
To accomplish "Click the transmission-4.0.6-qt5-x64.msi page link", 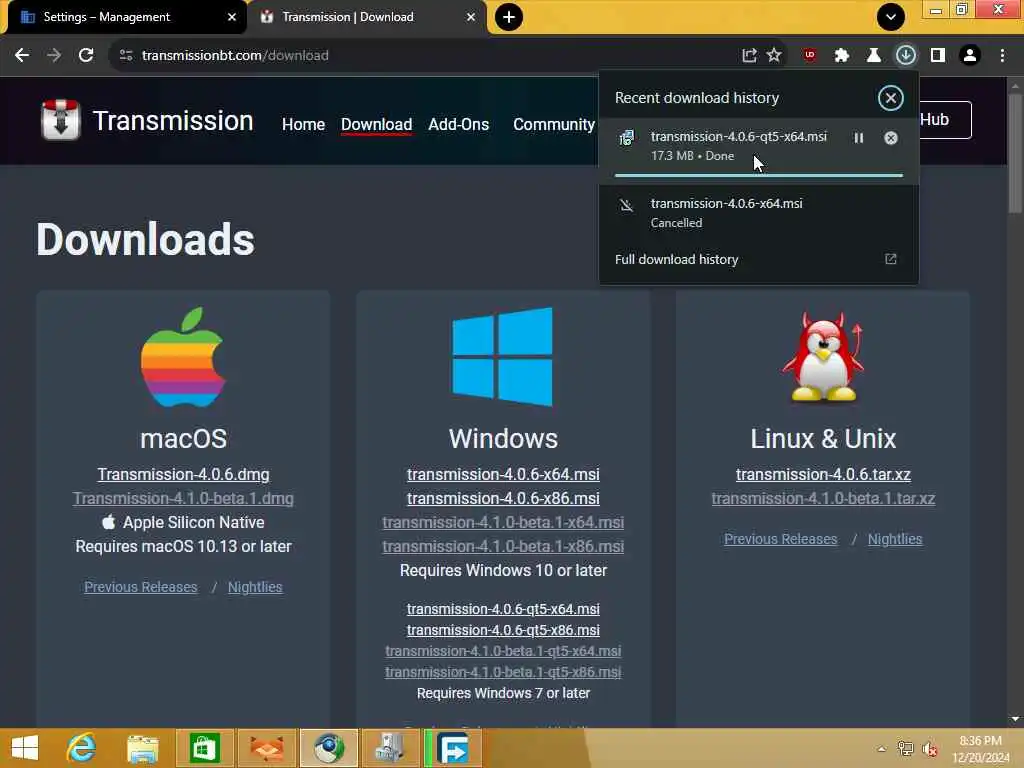I will [503, 609].
